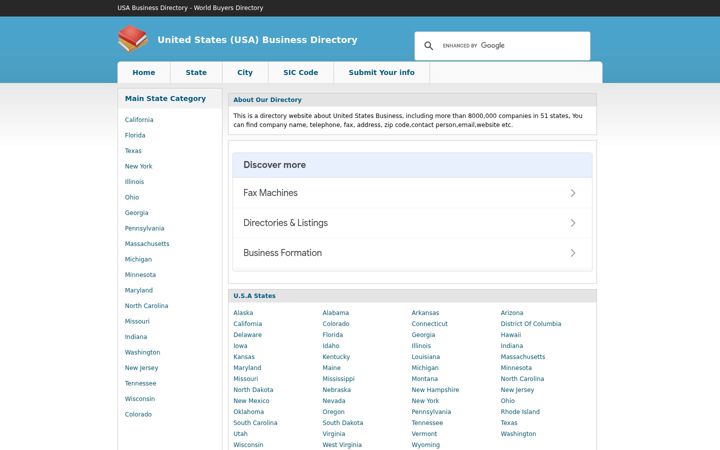This screenshot has height=450, width=720.
Task: Open Hawaii in U.S.A States list
Action: [511, 335]
